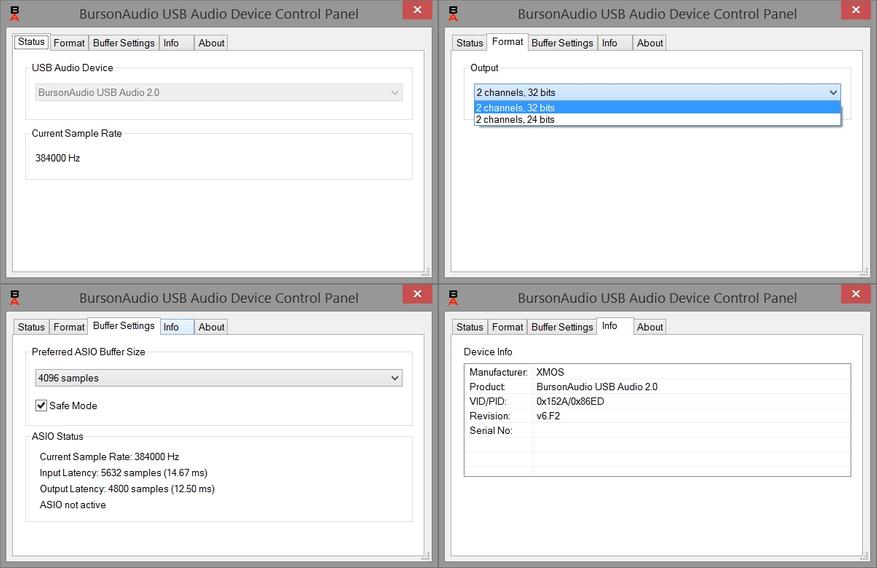The image size is (877, 568).
Task: Open the highlighted Info tab in the bottom-left window
Action: 177,327
